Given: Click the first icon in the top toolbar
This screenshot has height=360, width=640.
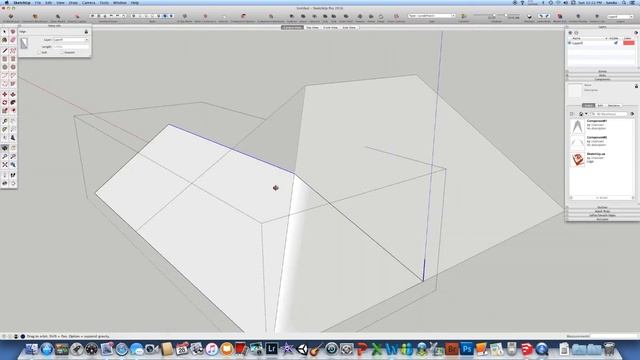Looking at the screenshot, I should [x=11, y=16].
